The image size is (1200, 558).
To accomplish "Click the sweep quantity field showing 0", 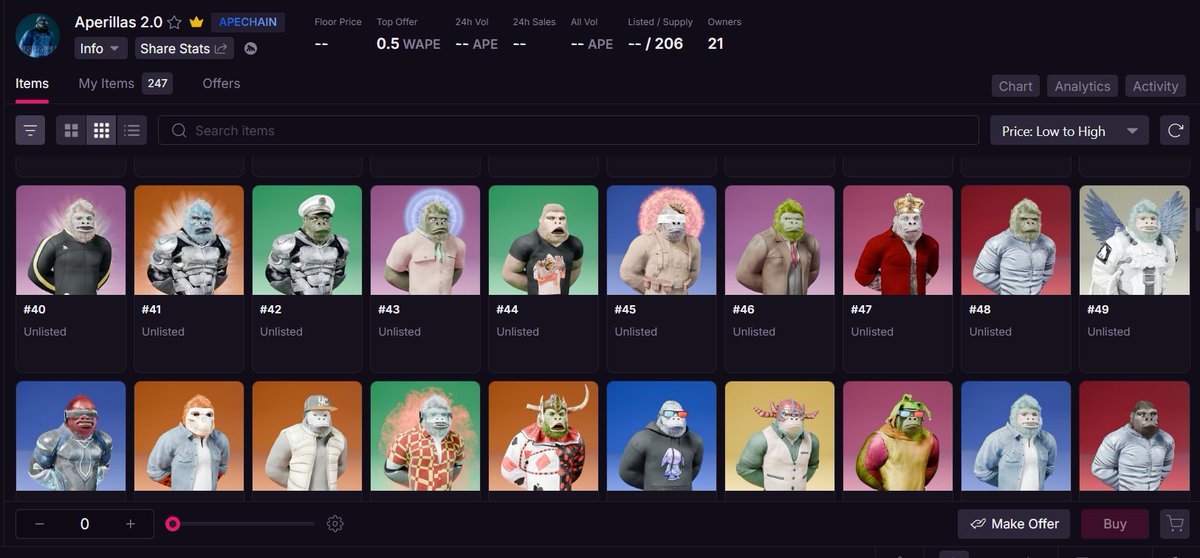I will pos(85,524).
